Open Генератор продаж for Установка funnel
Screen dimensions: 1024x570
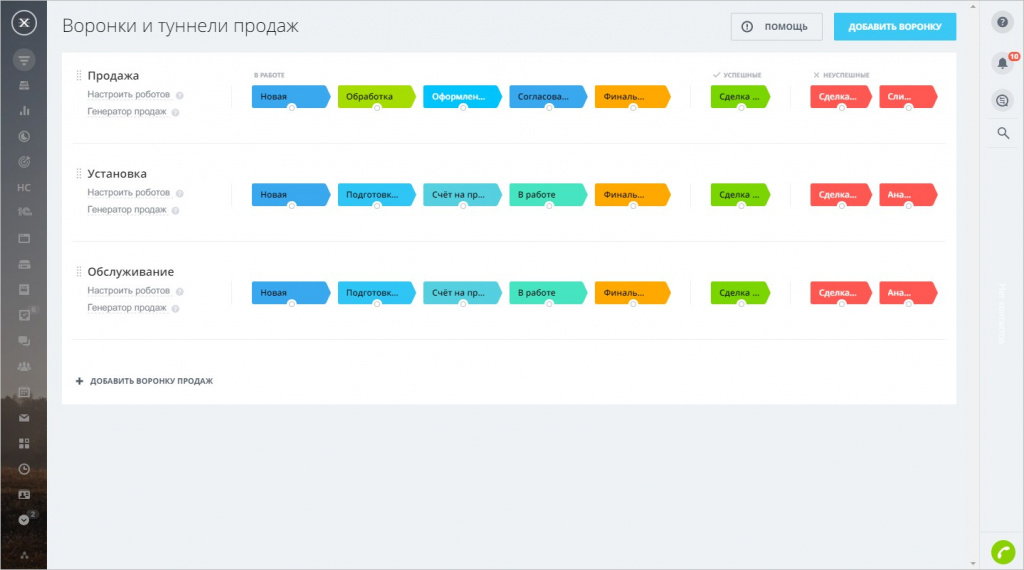click(127, 210)
